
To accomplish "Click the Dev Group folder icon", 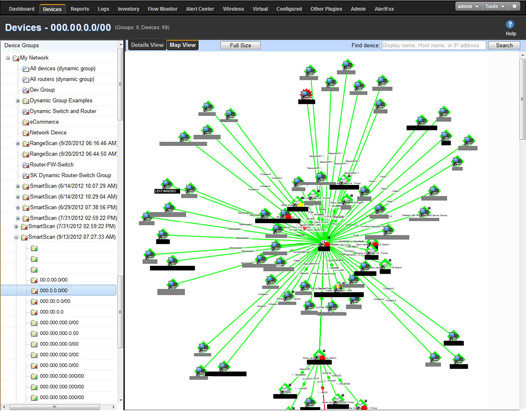I will pyautogui.click(x=25, y=90).
